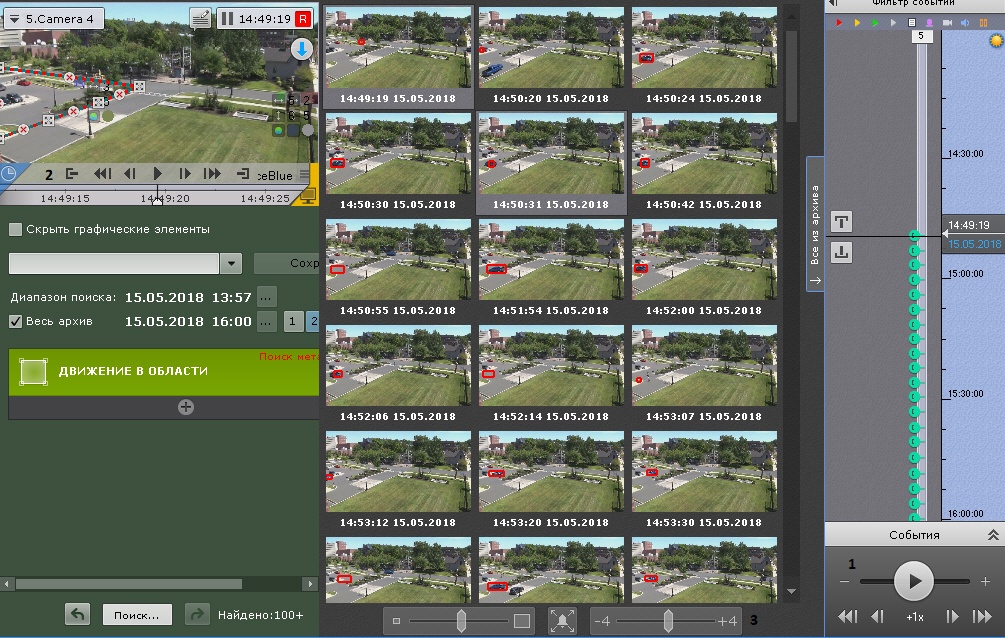Adjust the thumbnail size slider
The height and width of the screenshot is (638, 1005).
point(461,621)
